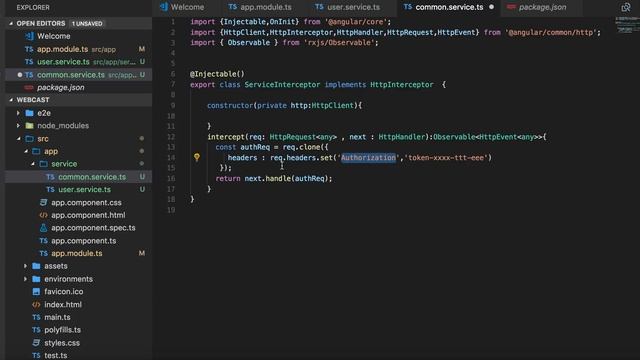Open user.service.ts in the service folder

(x=78, y=190)
